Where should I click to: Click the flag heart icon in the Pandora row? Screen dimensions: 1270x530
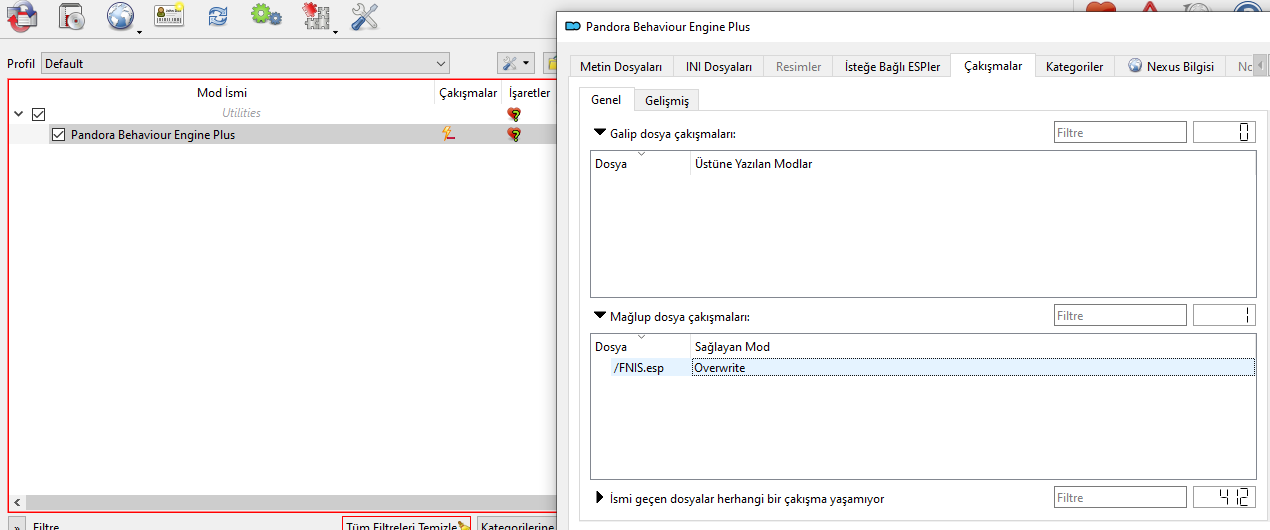514,134
